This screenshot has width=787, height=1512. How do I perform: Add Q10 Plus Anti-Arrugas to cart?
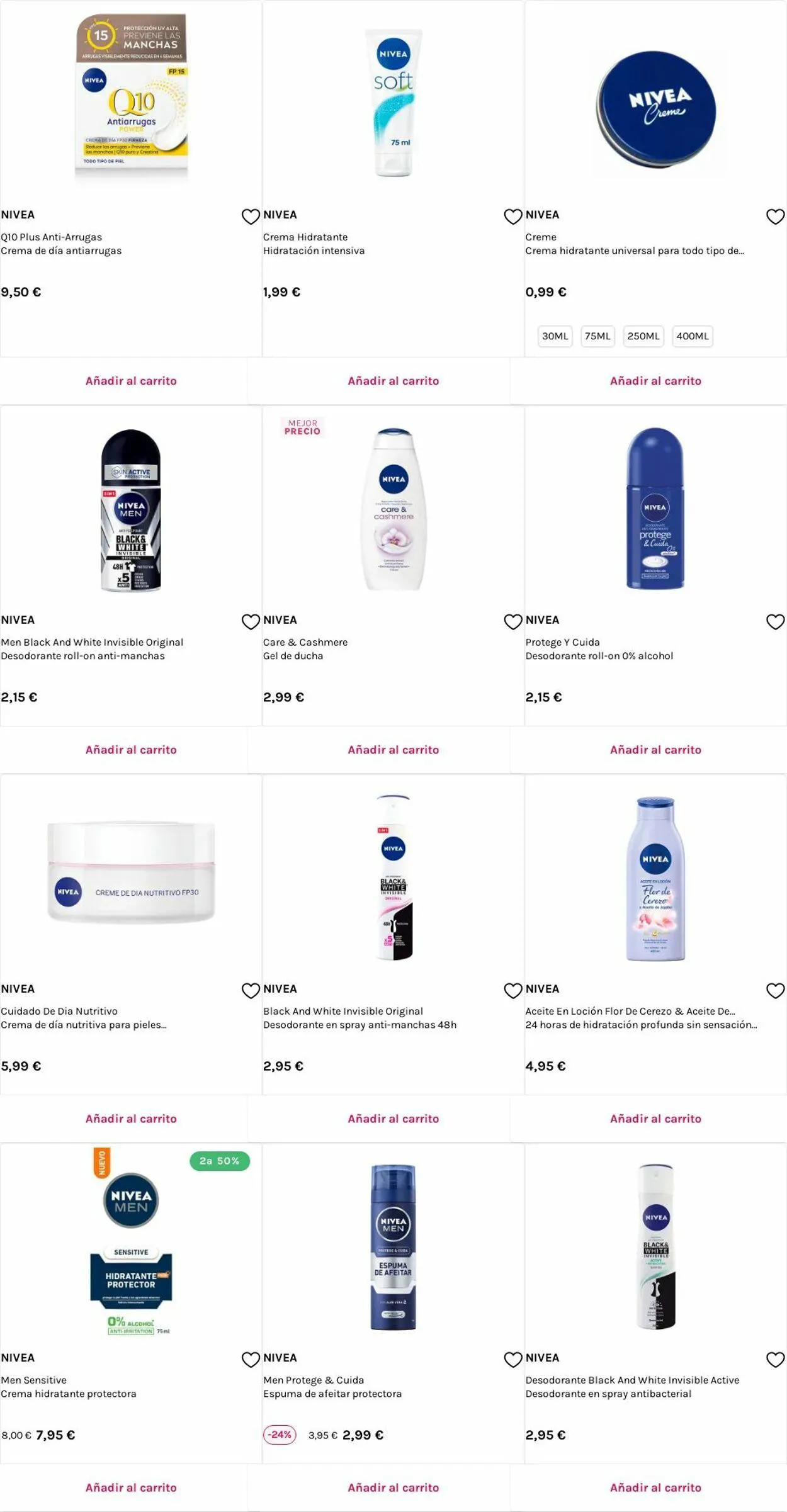tap(131, 381)
